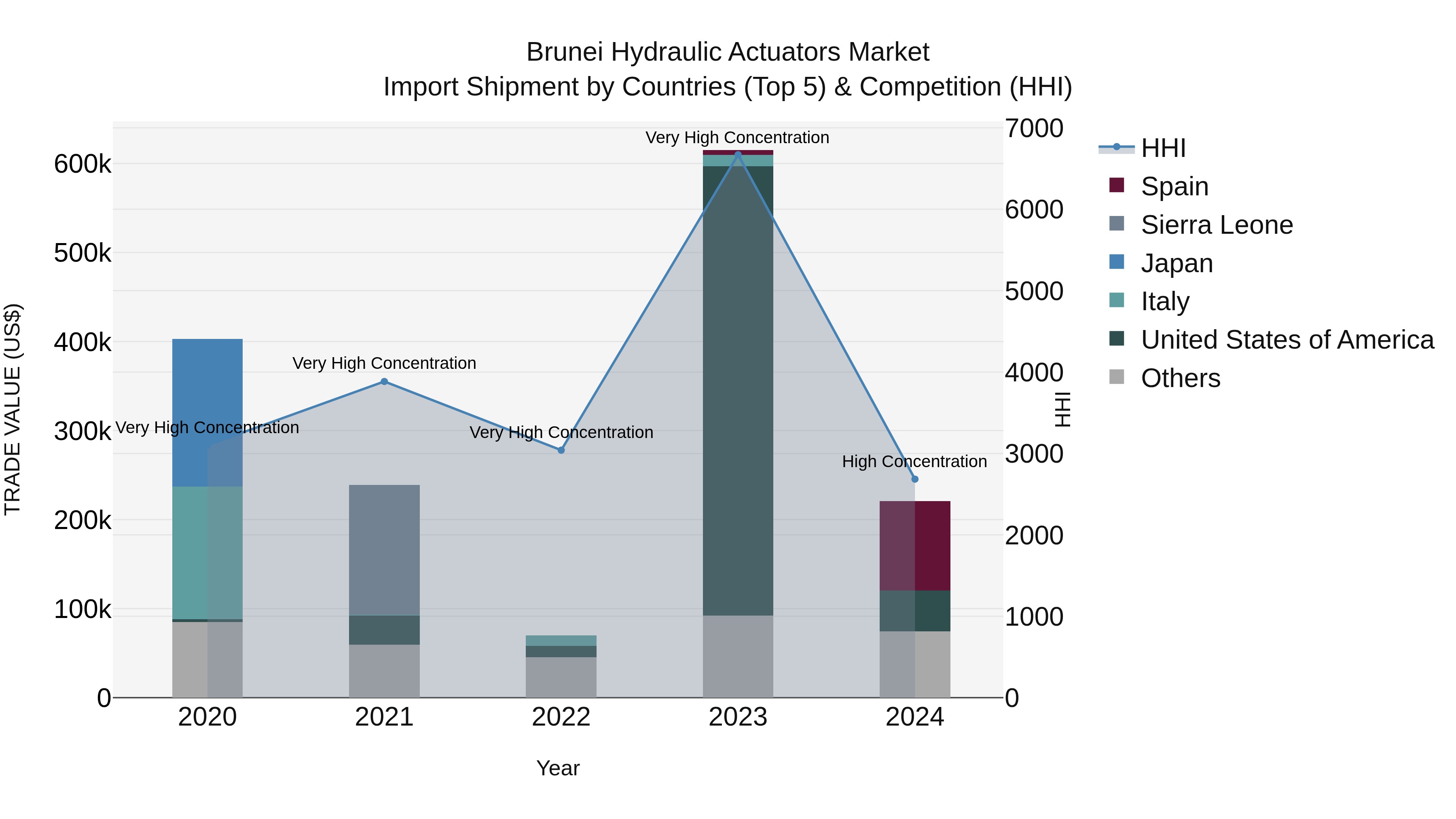Select the Others segment in 2024 bar
The width and height of the screenshot is (1456, 819).
tap(915, 664)
